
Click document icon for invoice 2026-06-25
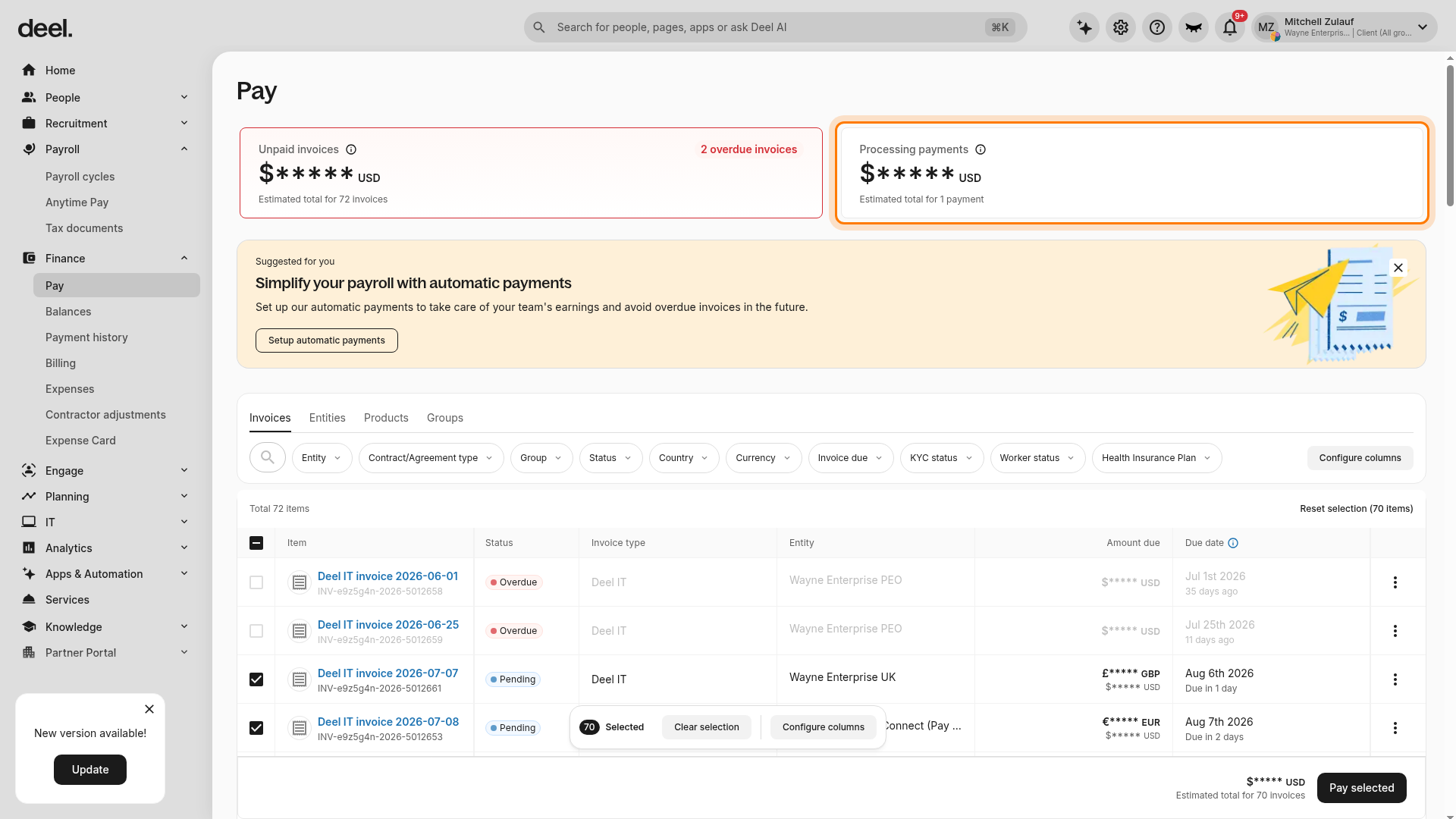pyautogui.click(x=300, y=631)
